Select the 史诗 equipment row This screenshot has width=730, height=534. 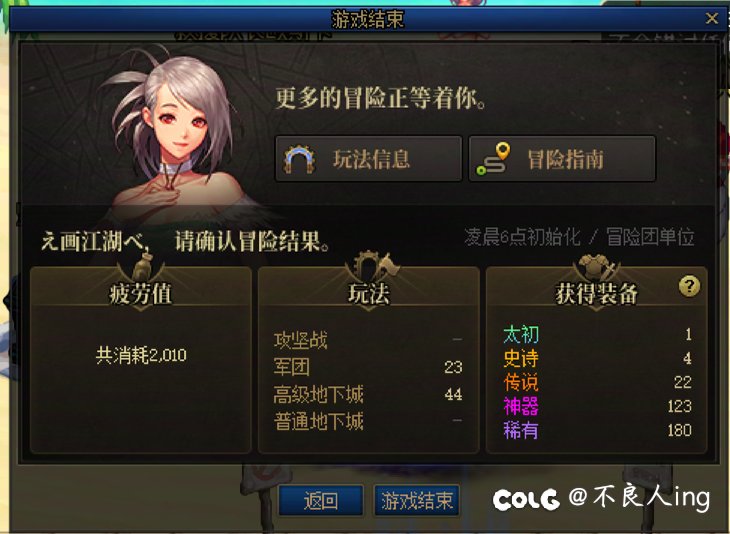point(597,358)
